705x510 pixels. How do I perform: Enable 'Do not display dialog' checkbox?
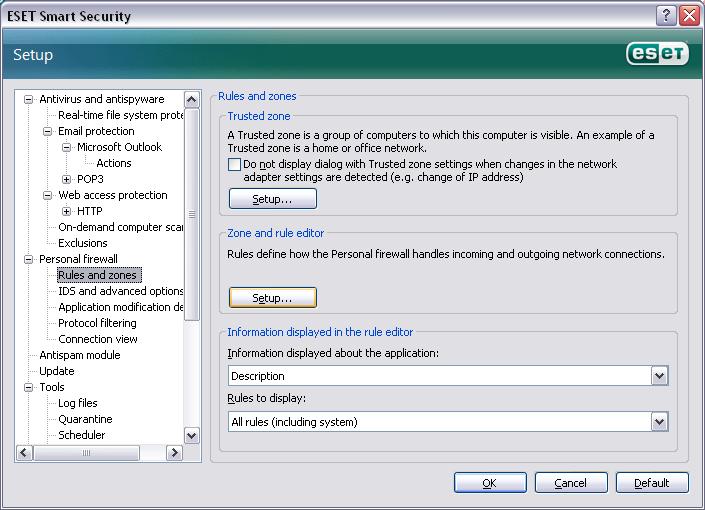[234, 164]
